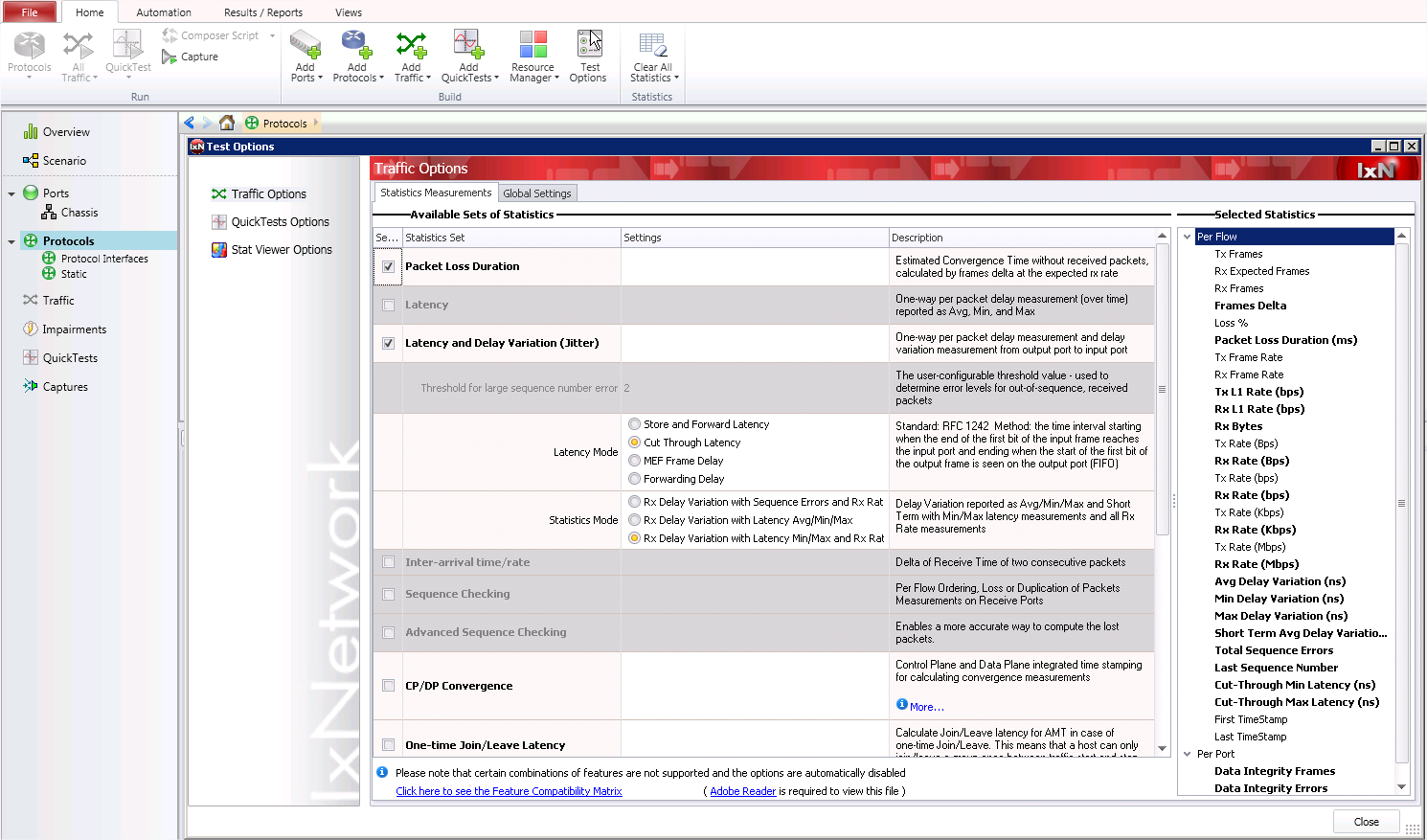Switch to the Views ribbon tab
This screenshot has width=1427, height=840.
click(x=349, y=12)
